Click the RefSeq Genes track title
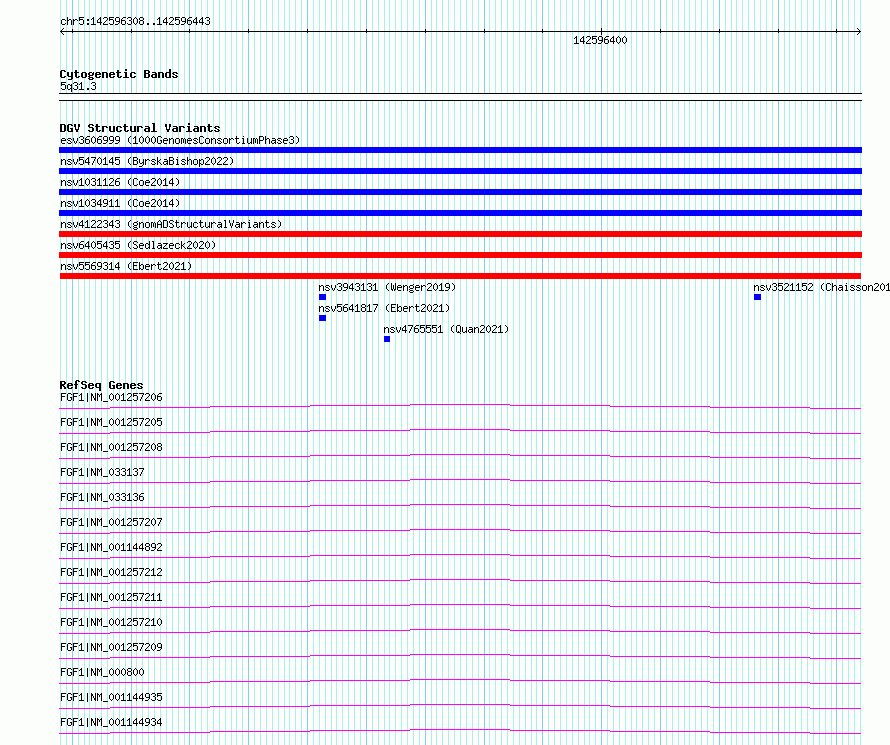Screen dimensions: 890x745 point(101,385)
